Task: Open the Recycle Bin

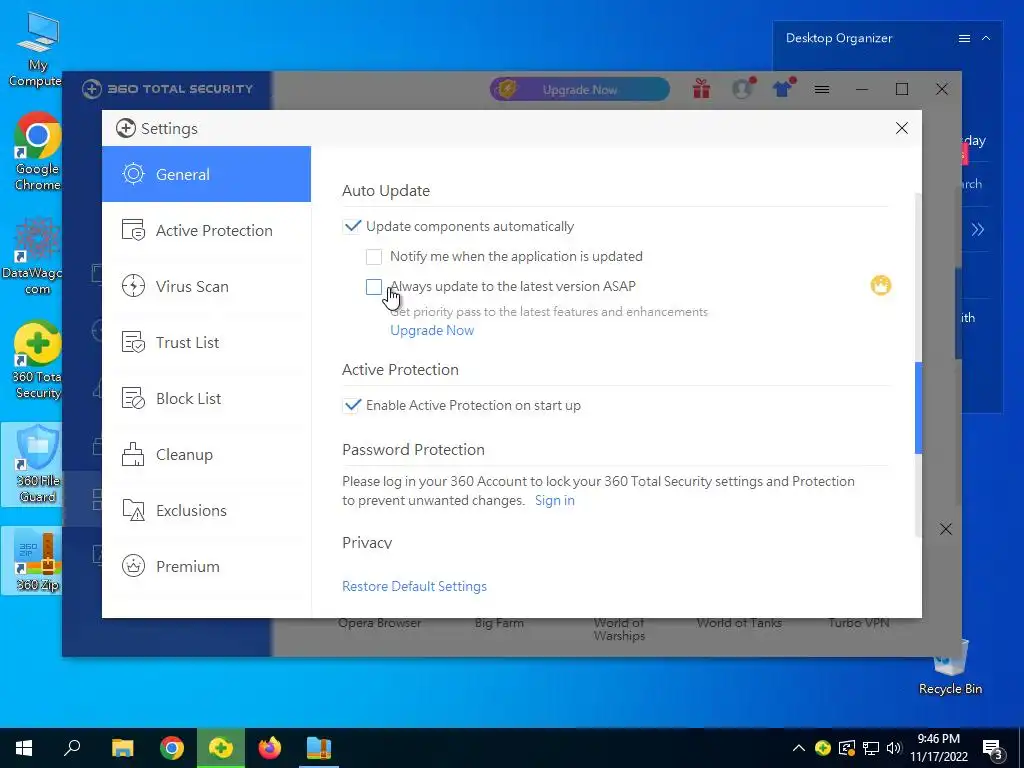Action: (x=950, y=666)
